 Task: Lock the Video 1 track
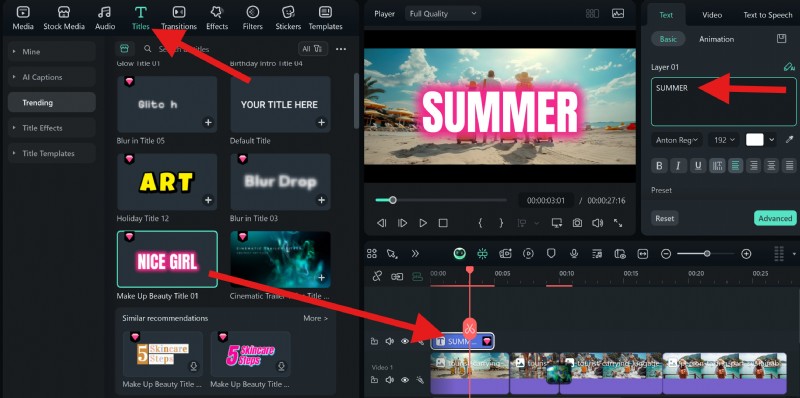[x=374, y=380]
